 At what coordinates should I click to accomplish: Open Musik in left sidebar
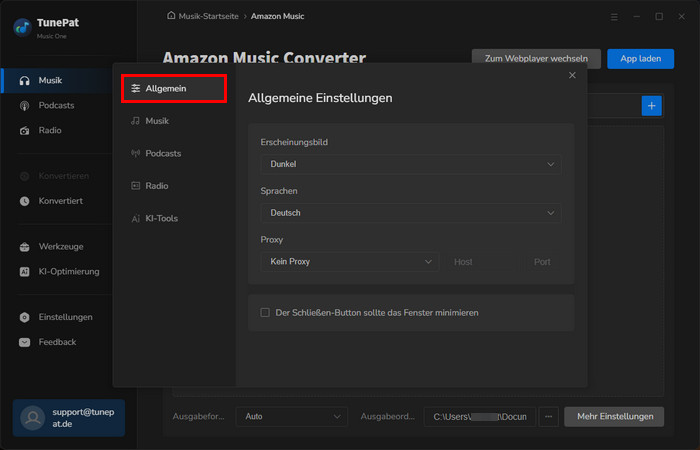pos(57,80)
